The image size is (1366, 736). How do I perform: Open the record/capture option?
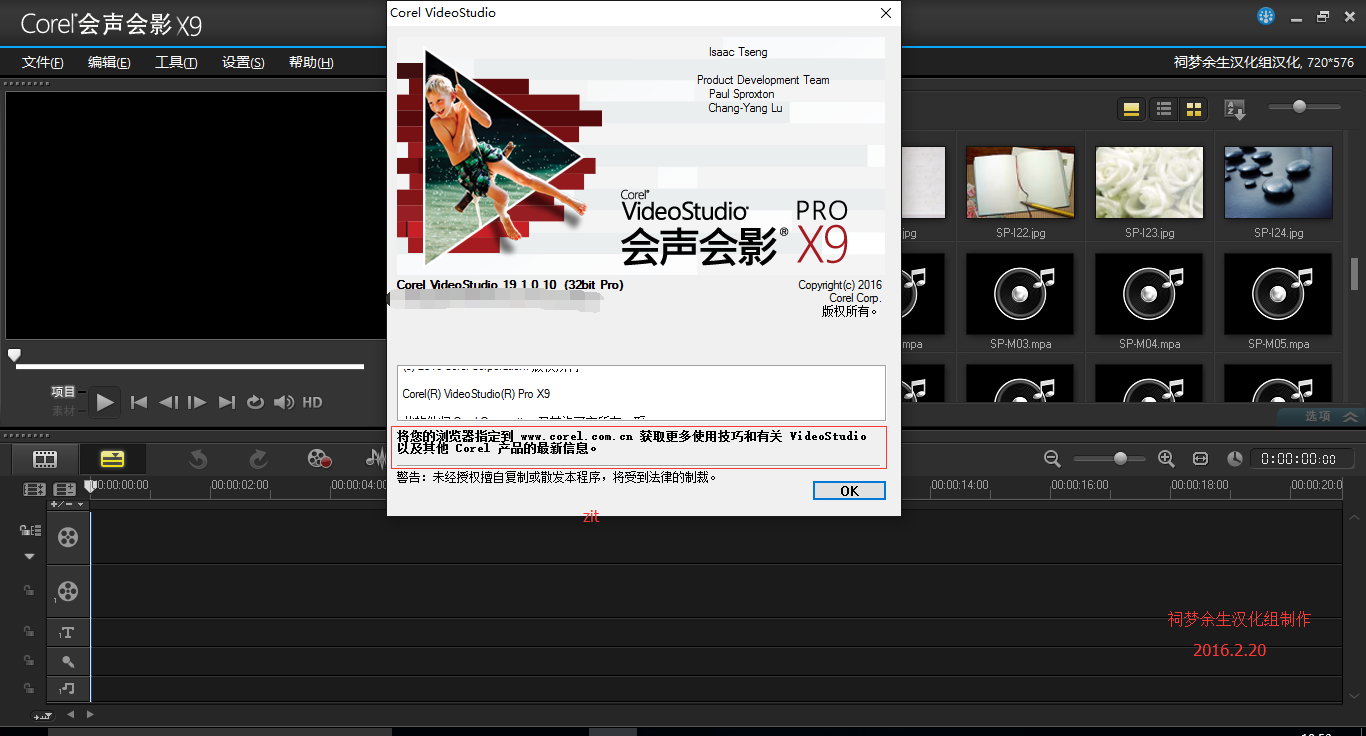coord(319,459)
